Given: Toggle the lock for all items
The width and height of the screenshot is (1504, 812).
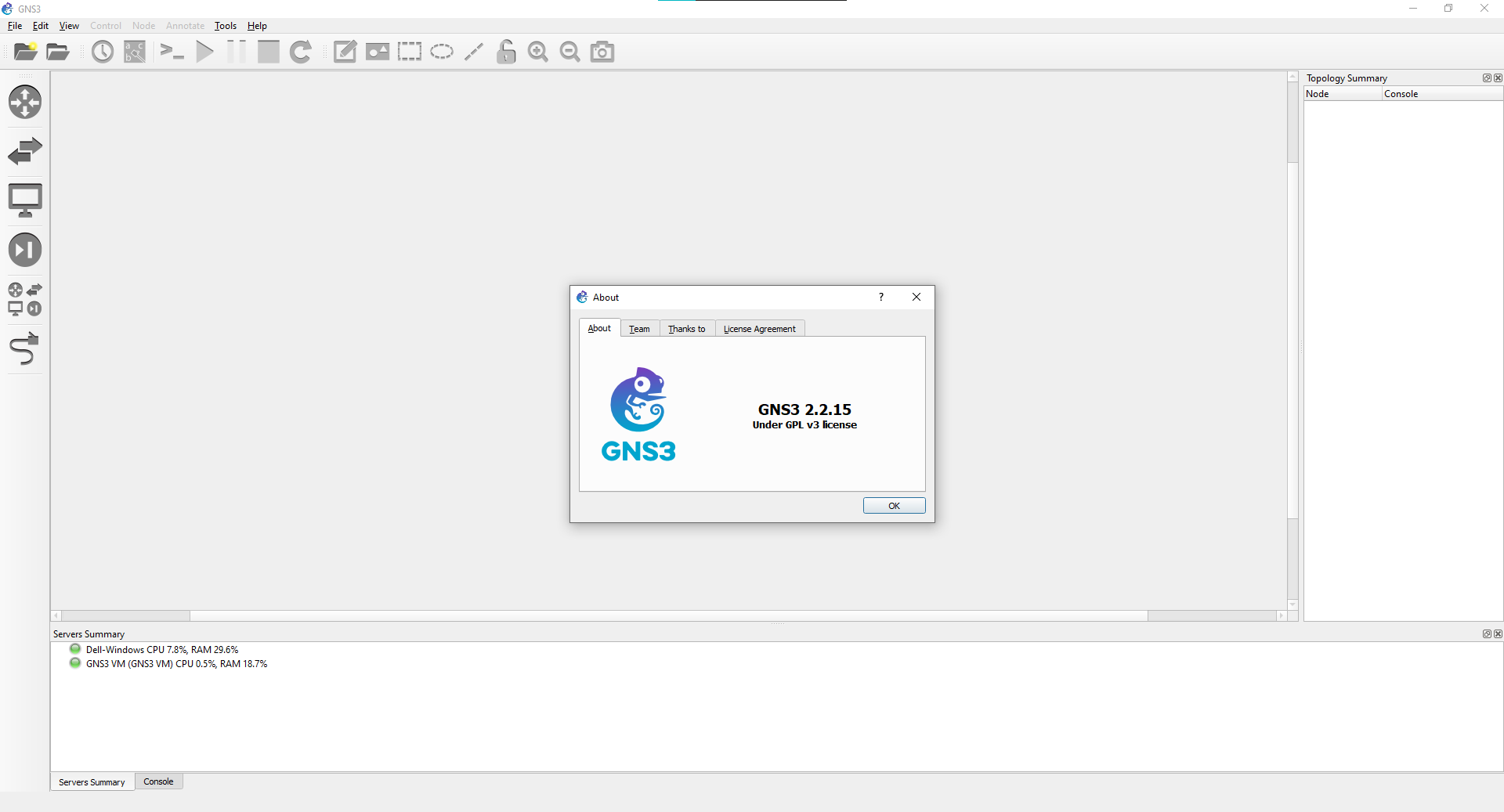Looking at the screenshot, I should [506, 52].
